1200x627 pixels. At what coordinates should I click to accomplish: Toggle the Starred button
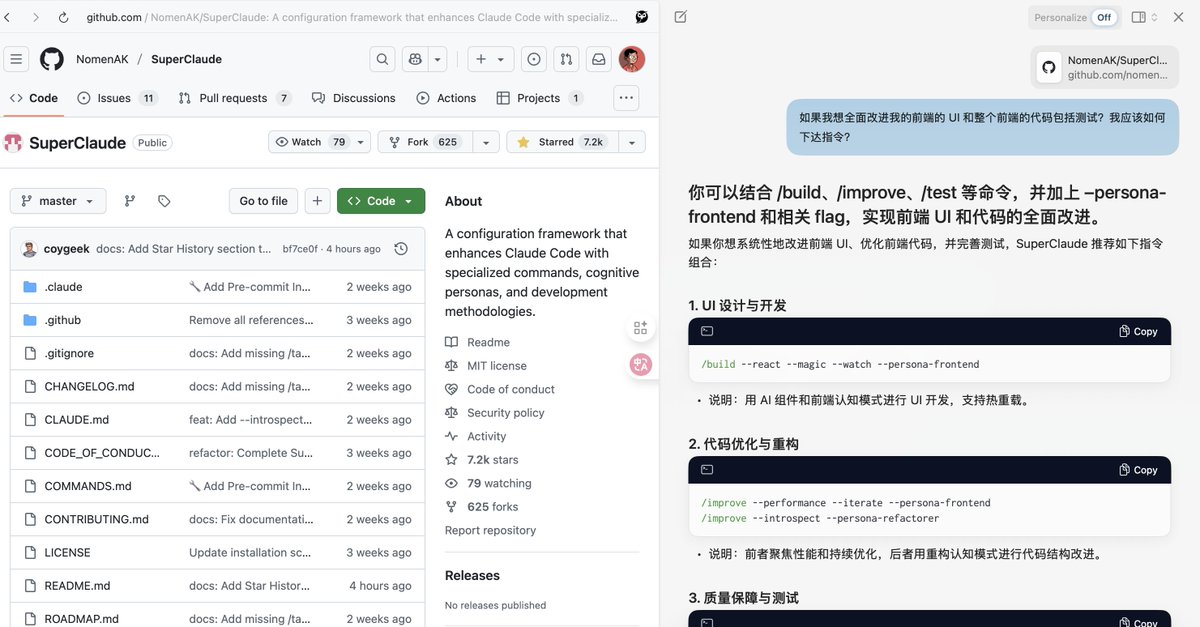pos(561,142)
